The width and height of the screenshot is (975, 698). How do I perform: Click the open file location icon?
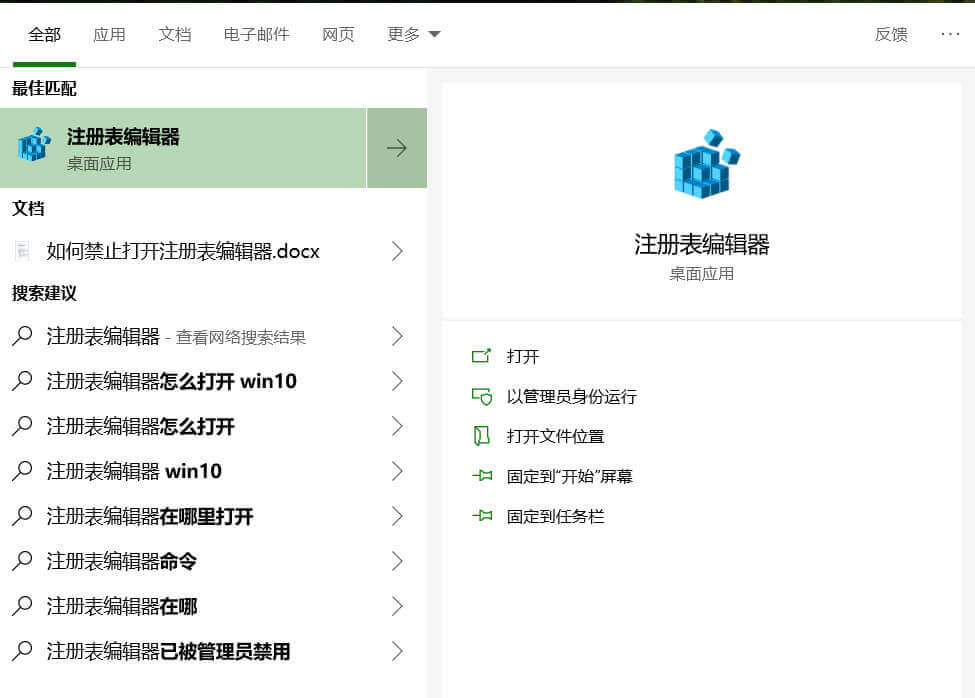[482, 436]
